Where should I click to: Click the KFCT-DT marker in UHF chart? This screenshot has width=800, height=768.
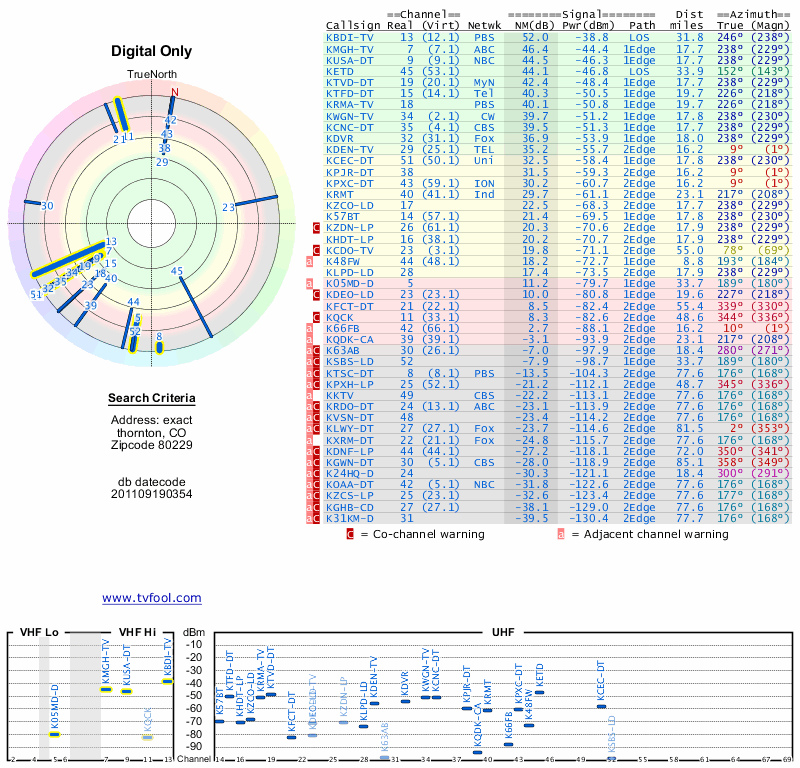click(x=291, y=737)
